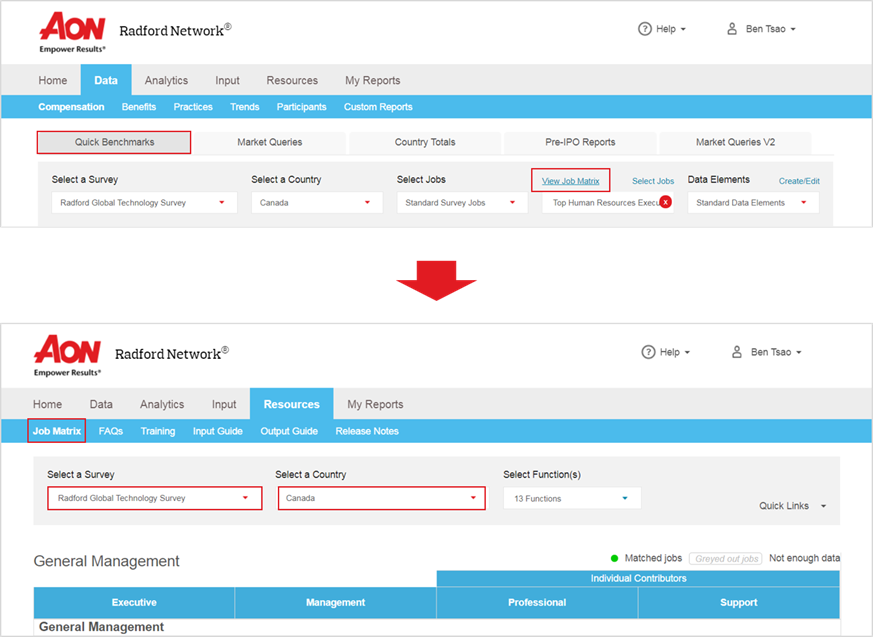Select Resources tab in lower navigation
Image resolution: width=873 pixels, height=637 pixels.
tap(292, 404)
